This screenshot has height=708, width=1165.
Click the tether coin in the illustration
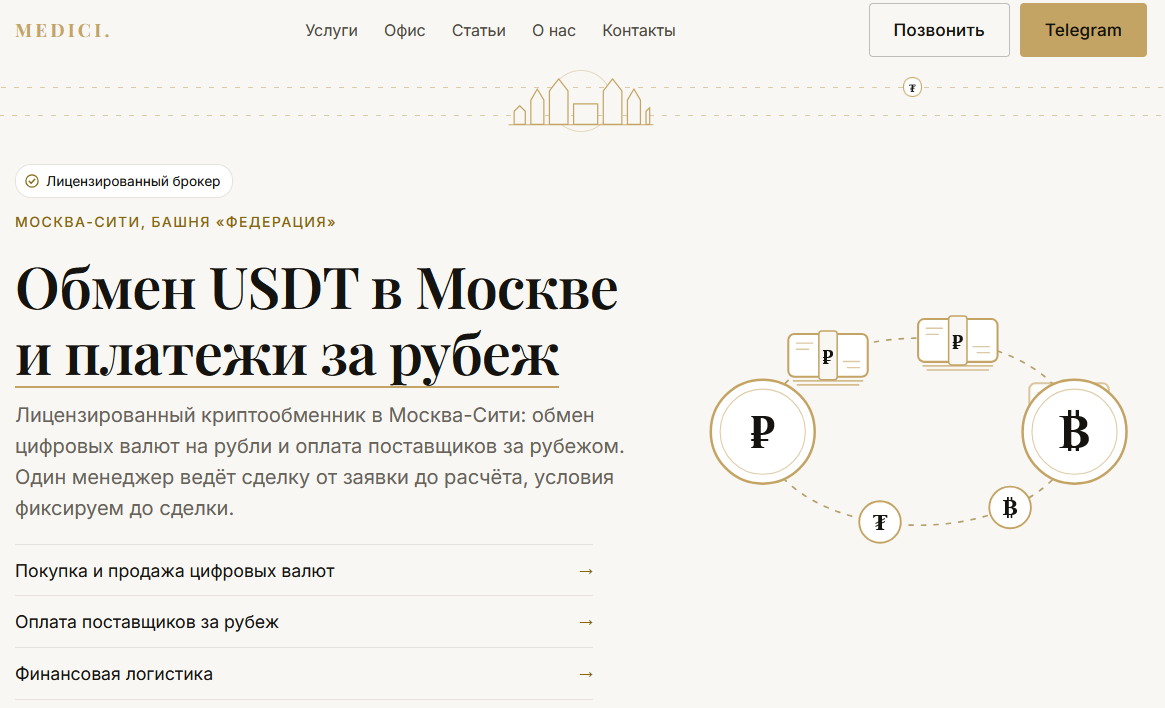pos(880,522)
